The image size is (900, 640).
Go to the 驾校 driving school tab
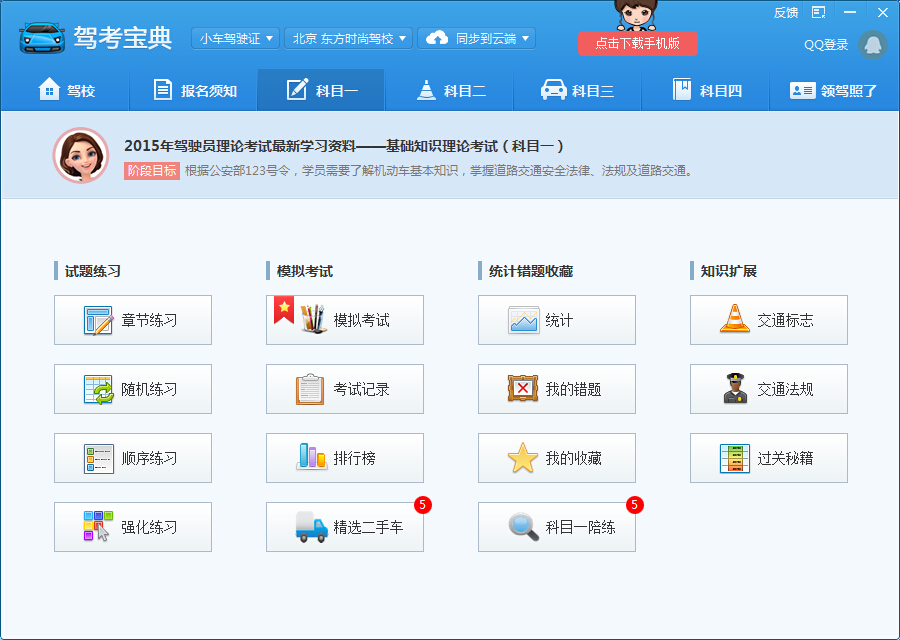(x=66, y=91)
